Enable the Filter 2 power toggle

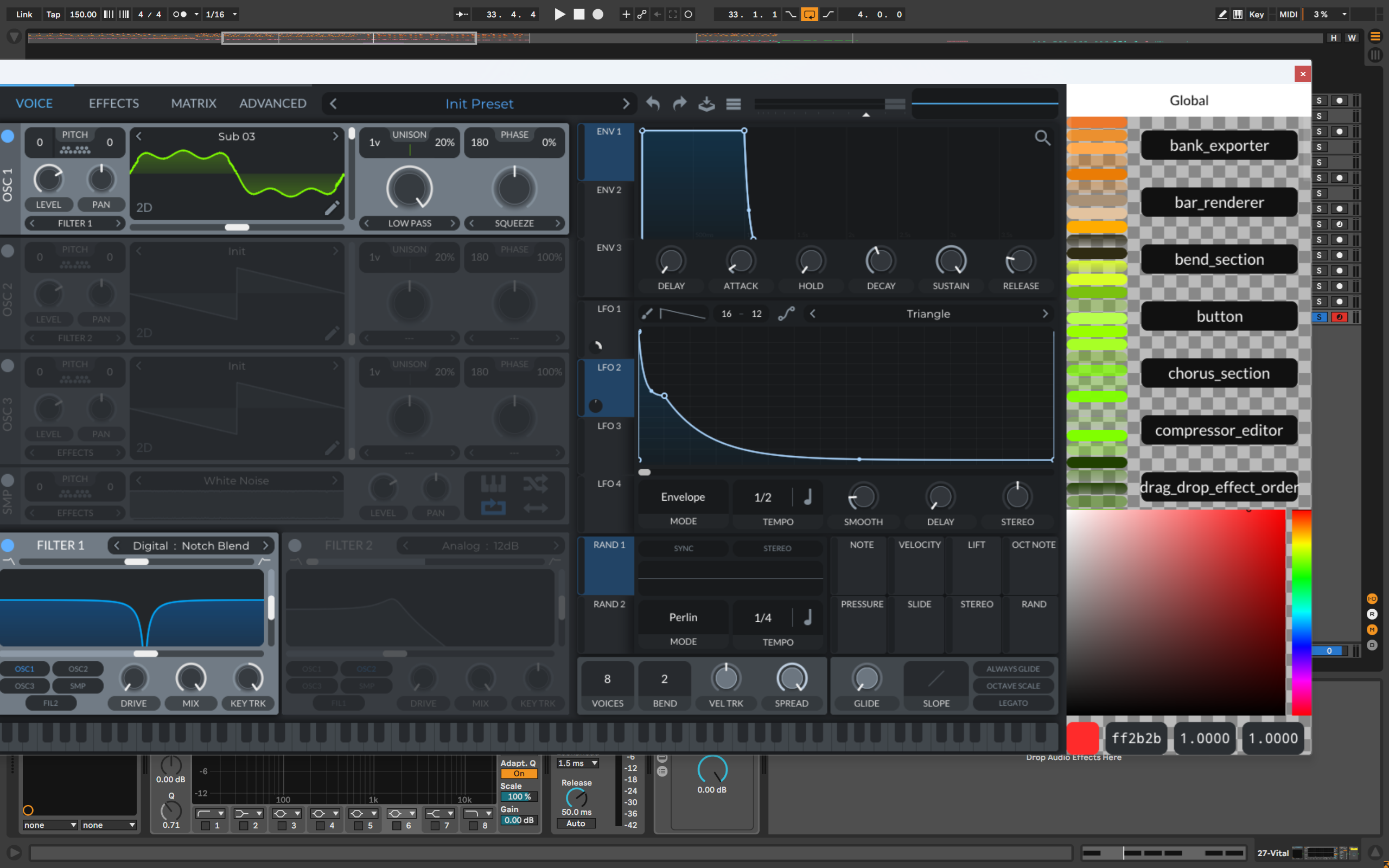295,545
